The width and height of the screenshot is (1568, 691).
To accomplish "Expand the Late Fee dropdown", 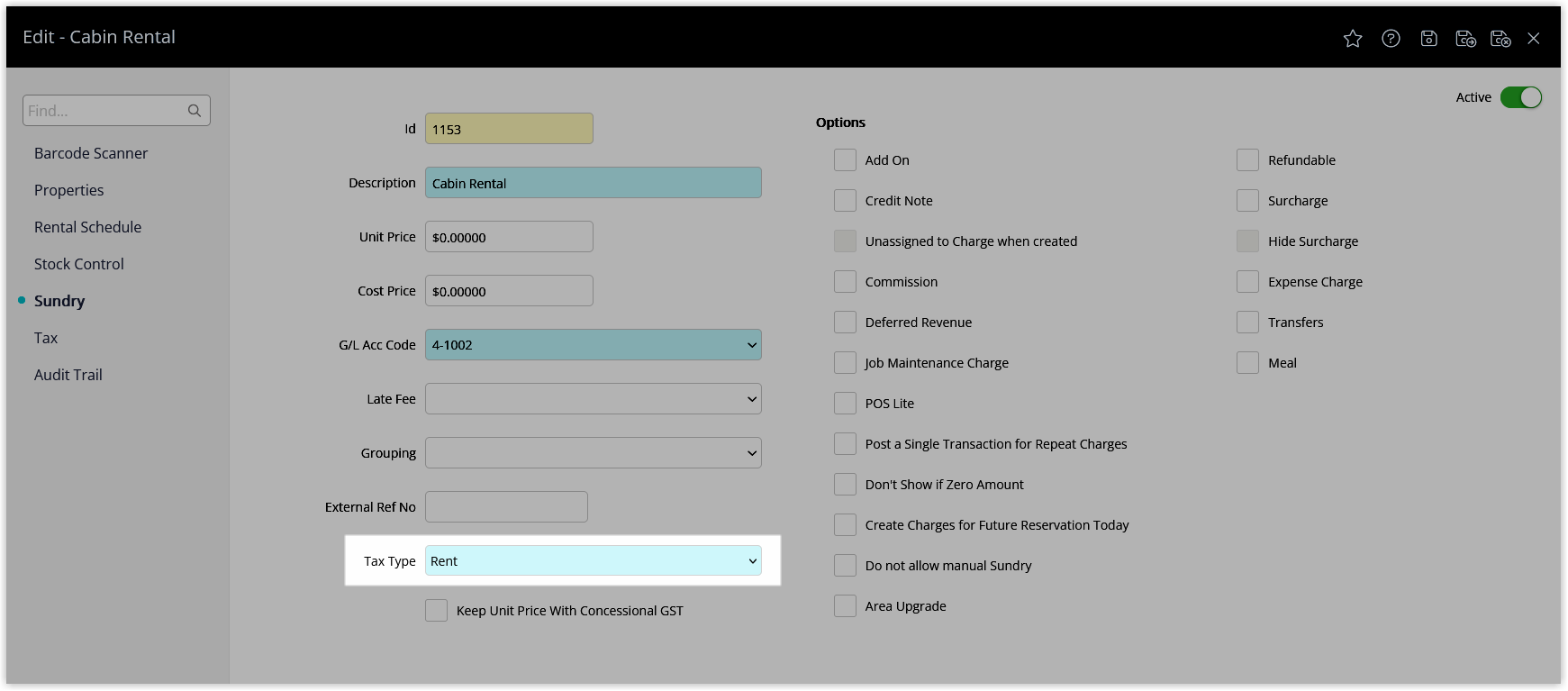I will [594, 399].
